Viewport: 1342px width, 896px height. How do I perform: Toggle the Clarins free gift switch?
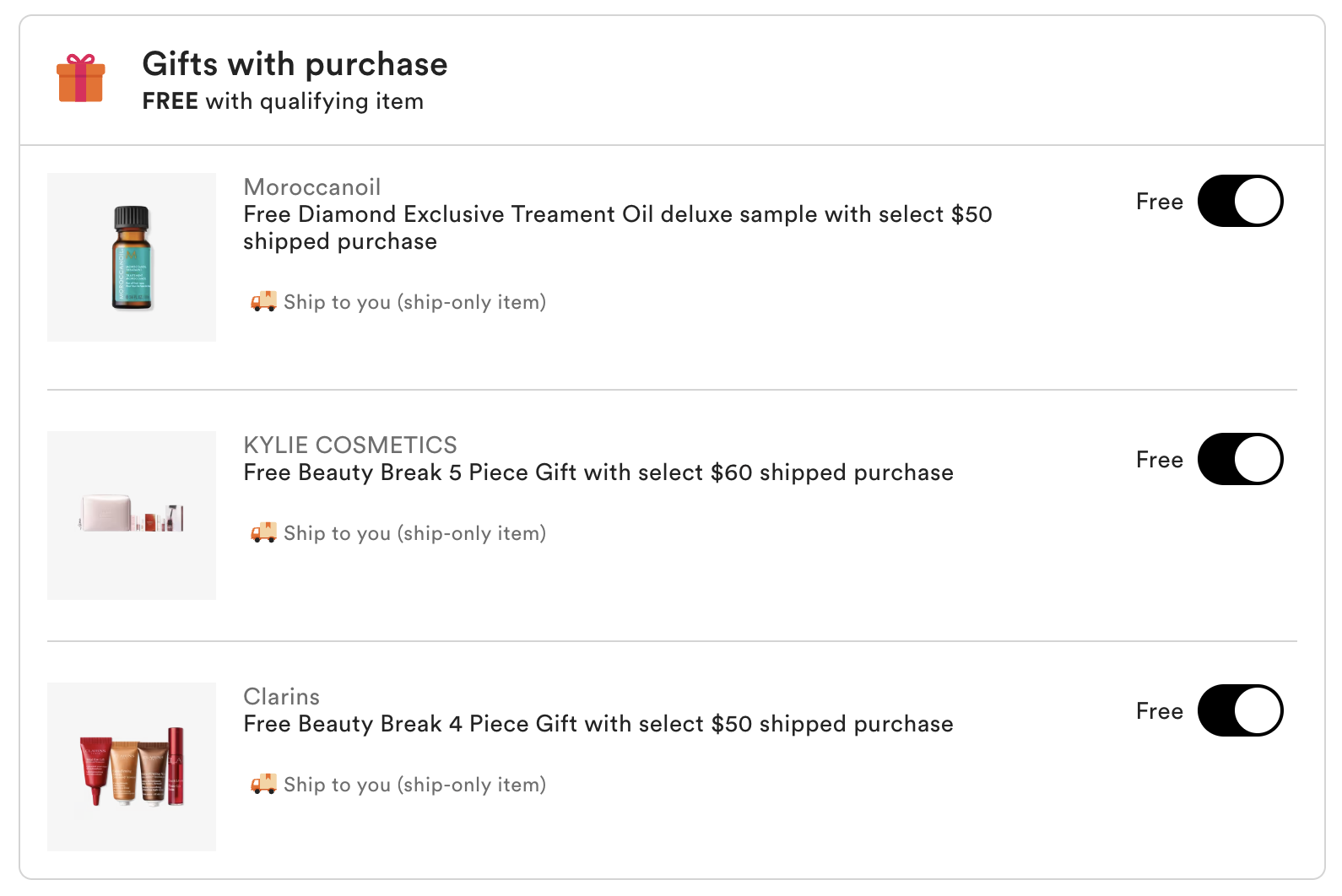pyautogui.click(x=1240, y=711)
